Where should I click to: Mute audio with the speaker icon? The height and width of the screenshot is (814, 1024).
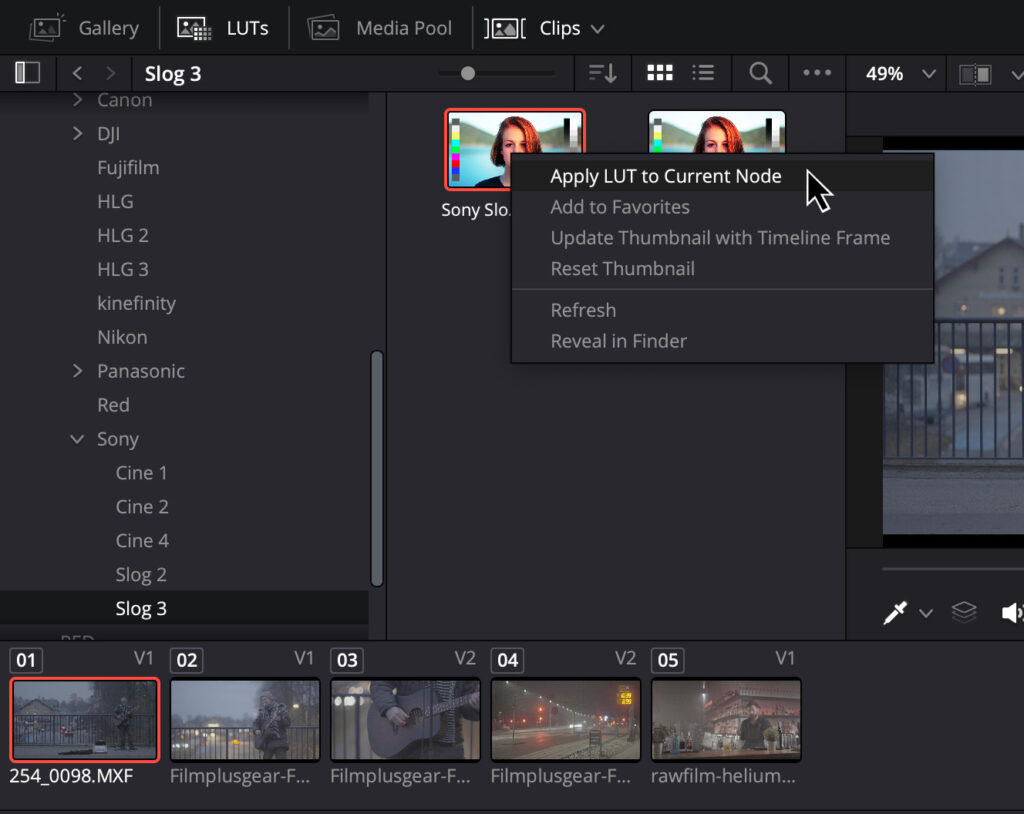tap(1011, 612)
